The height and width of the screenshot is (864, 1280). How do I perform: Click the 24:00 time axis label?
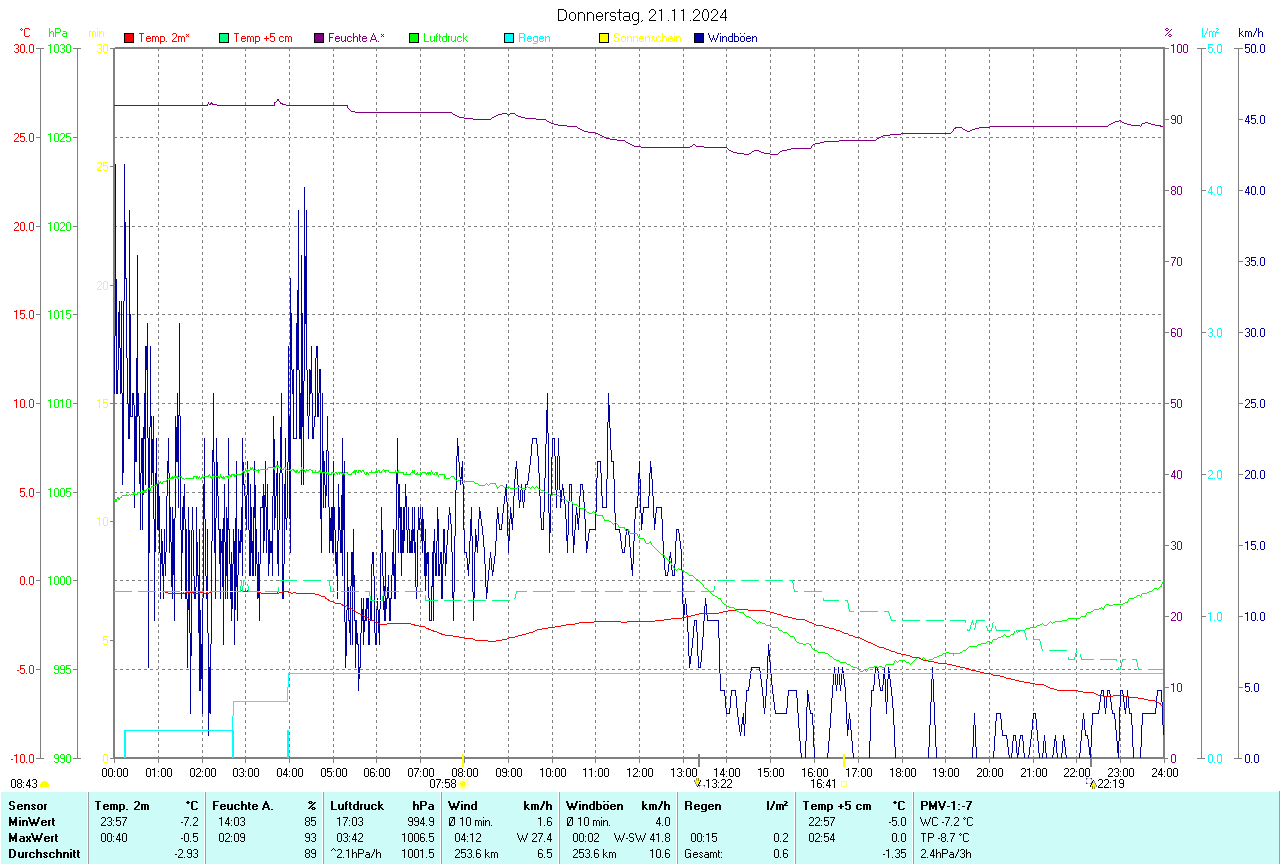tap(1164, 772)
